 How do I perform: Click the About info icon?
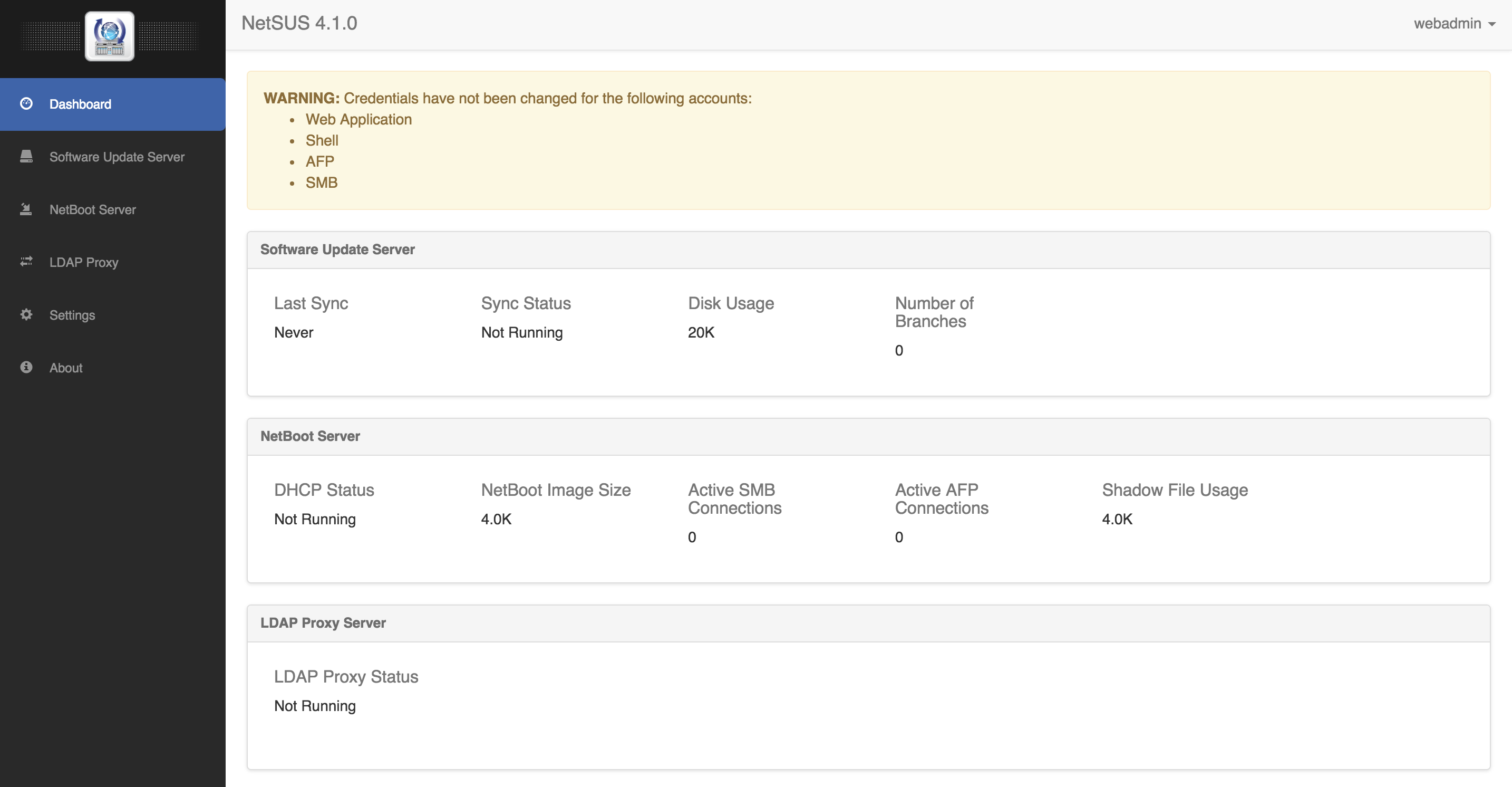26,367
